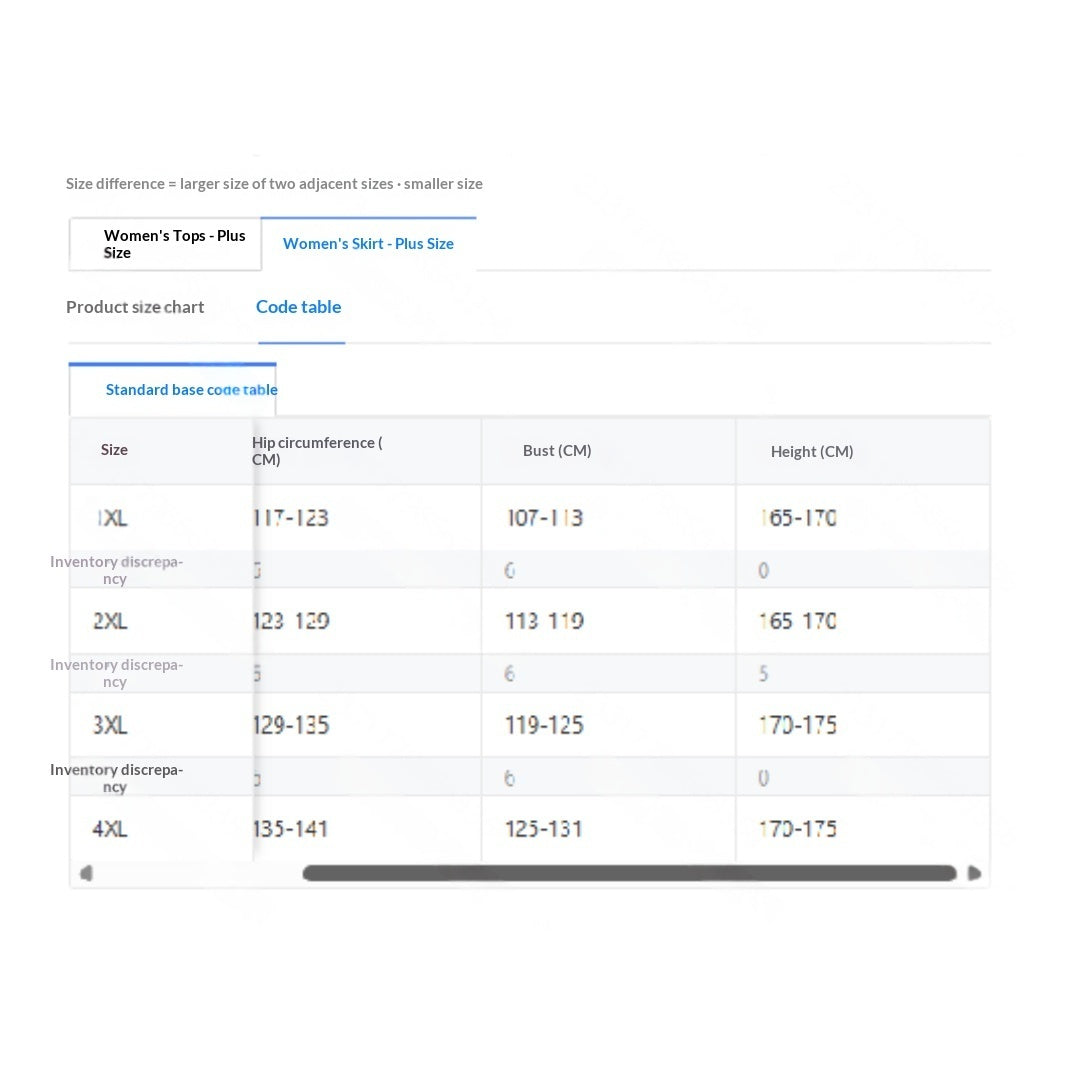Screen dimensions: 1080x1080
Task: Click the scrollbar left arrow
Action: pyautogui.click(x=86, y=873)
